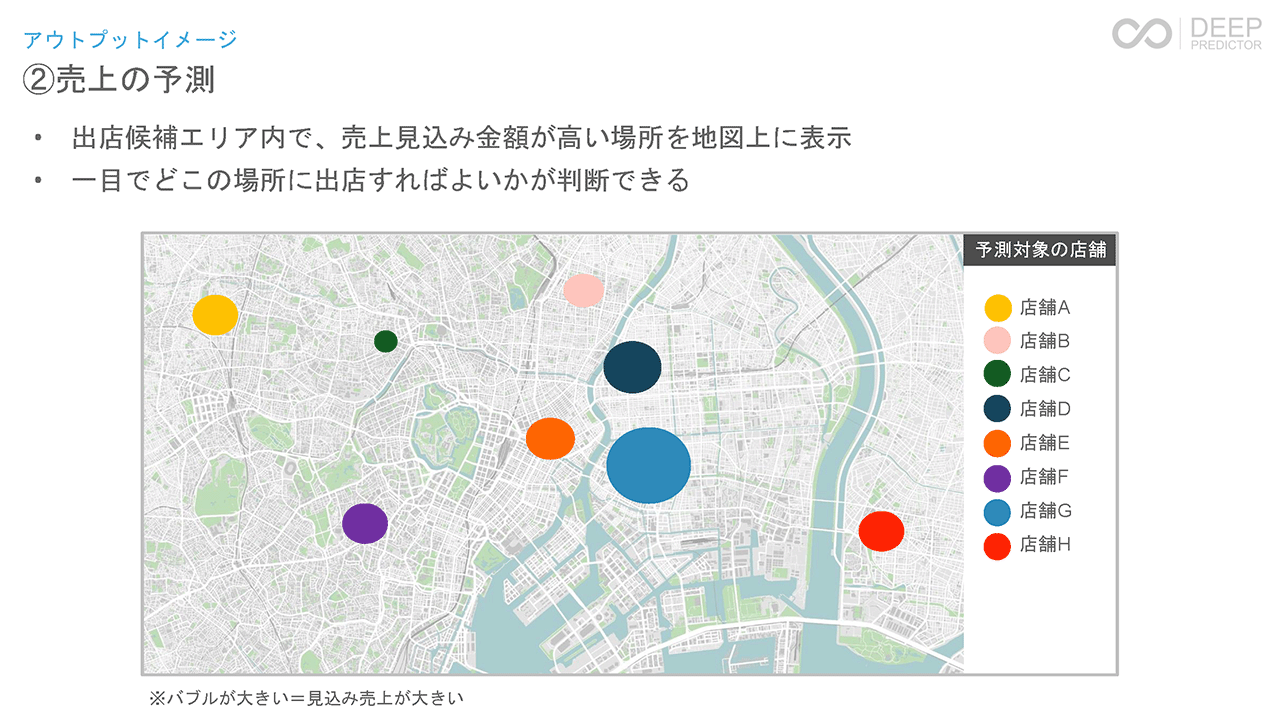Image resolution: width=1280 pixels, height=718 pixels.
Task: Select the 店舗D legend label
Action: pos(1045,410)
